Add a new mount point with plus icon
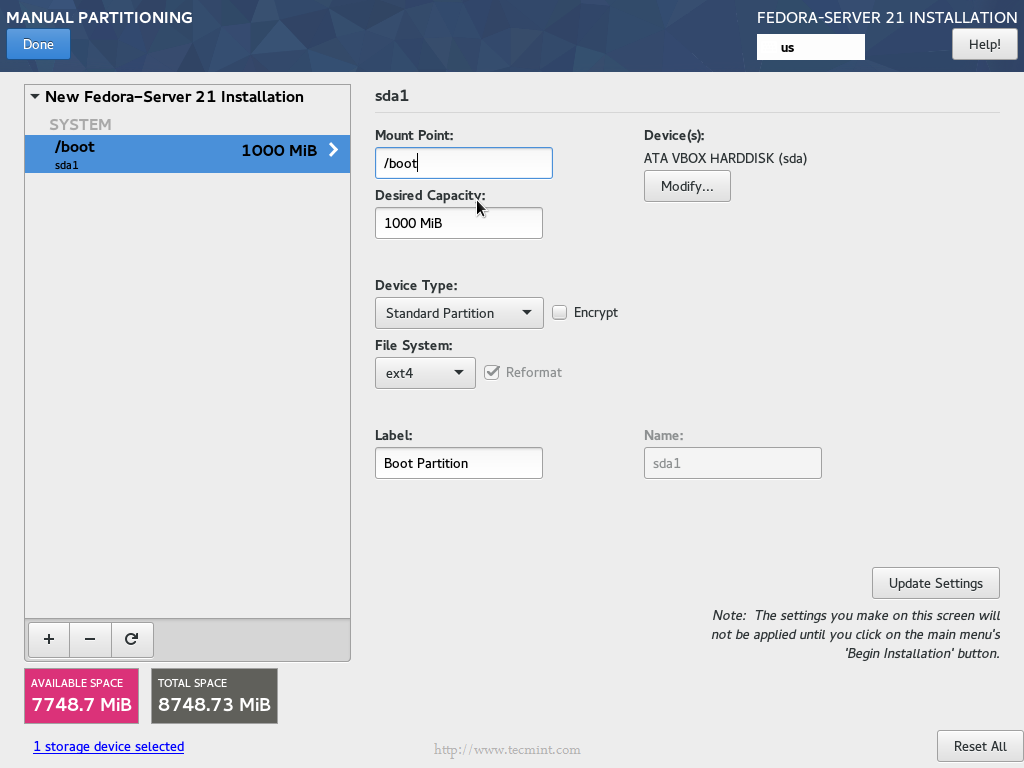1024x768 pixels. point(49,639)
